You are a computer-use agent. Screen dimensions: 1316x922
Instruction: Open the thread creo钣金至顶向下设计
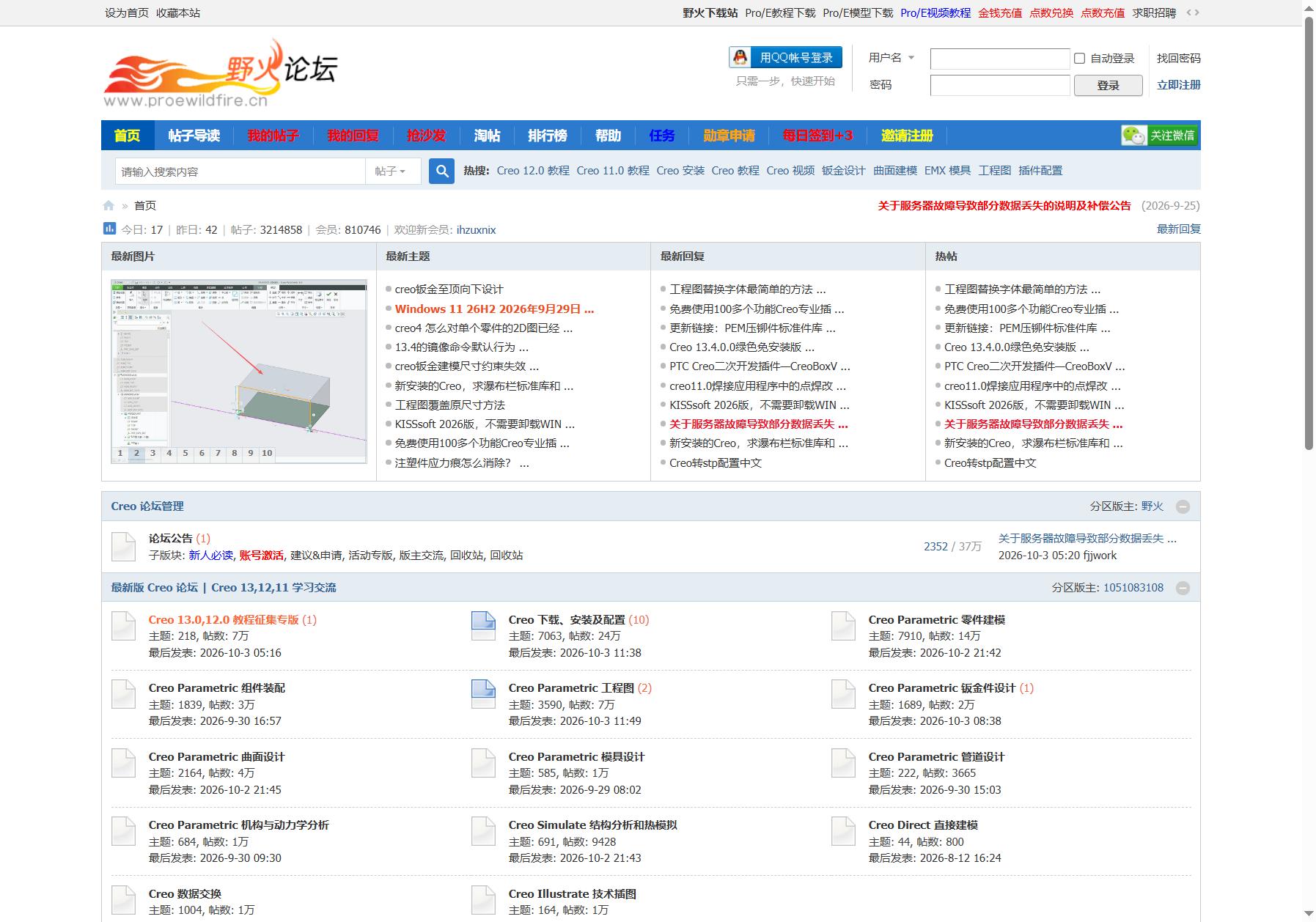click(x=449, y=289)
